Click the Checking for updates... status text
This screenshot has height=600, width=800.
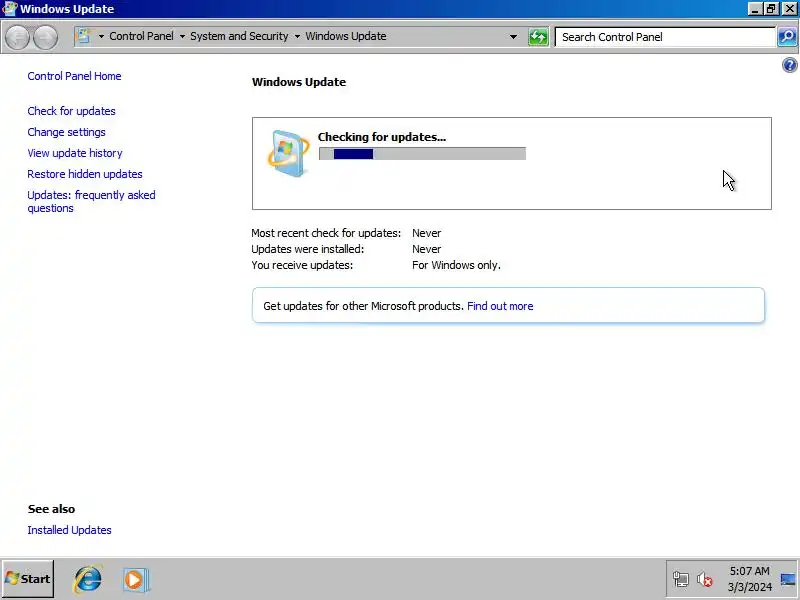coord(382,137)
